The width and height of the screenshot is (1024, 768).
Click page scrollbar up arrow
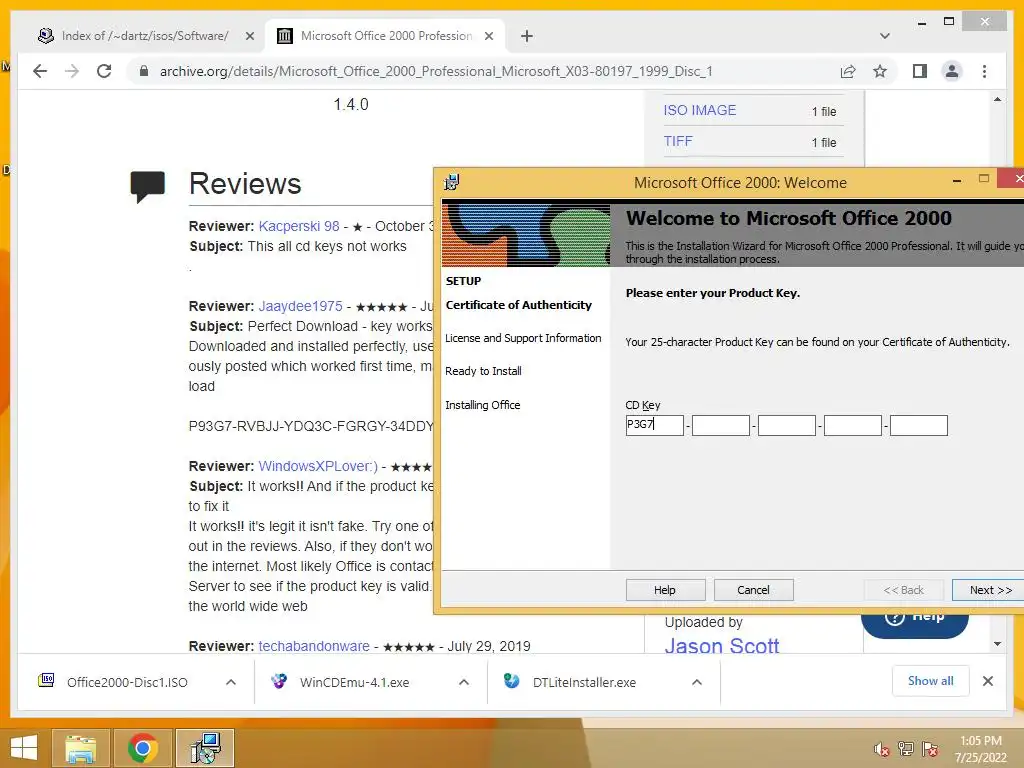click(997, 99)
